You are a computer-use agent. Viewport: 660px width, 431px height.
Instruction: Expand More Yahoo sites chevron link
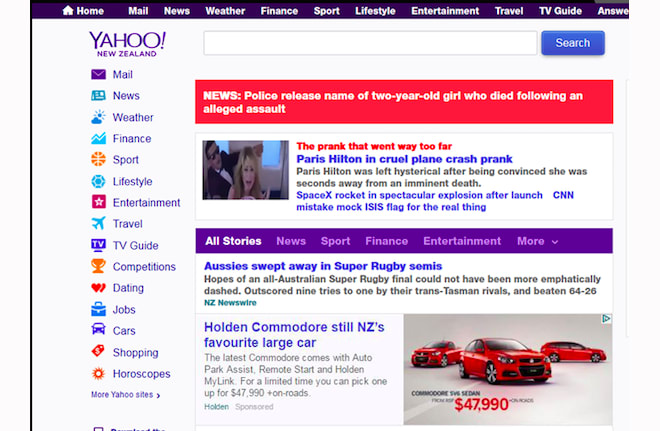pos(125,395)
